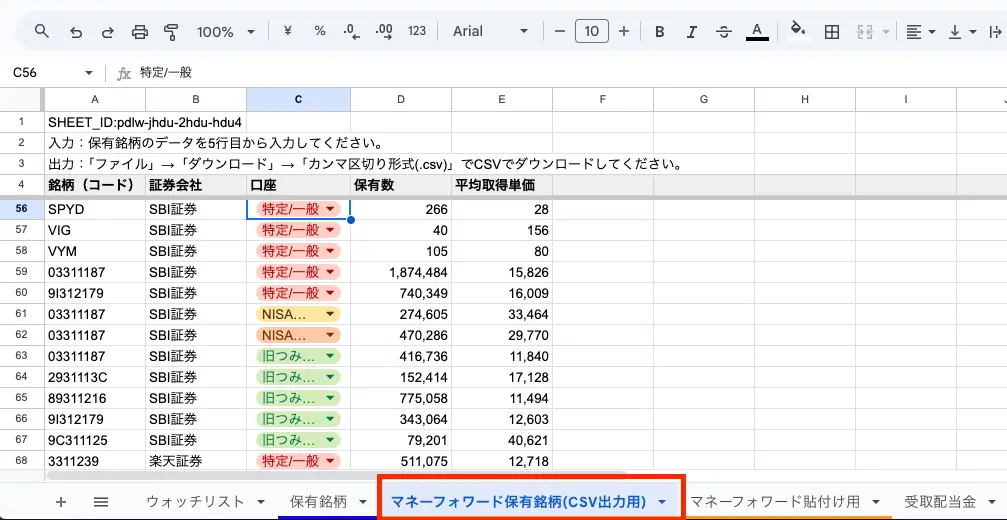Open マネーフォワード貼付け用 tab menu arrow
This screenshot has width=1007, height=520.
click(875, 502)
